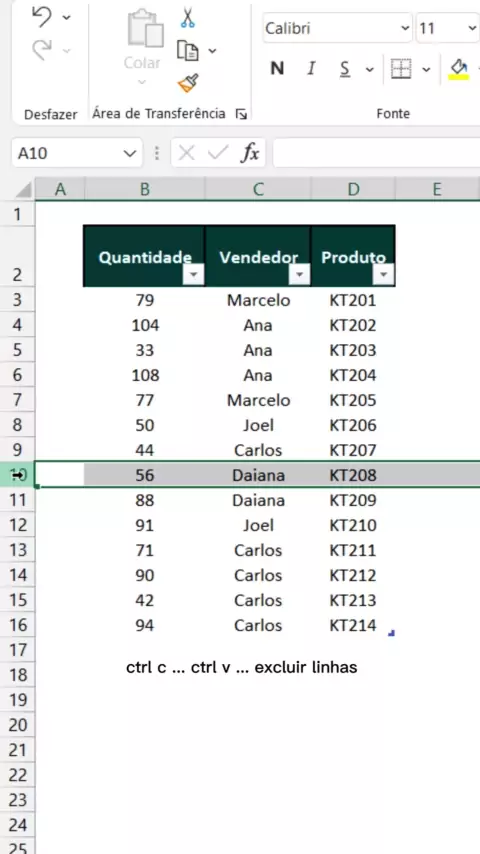Click the borders grid icon
The image size is (480, 854).
coord(401,69)
